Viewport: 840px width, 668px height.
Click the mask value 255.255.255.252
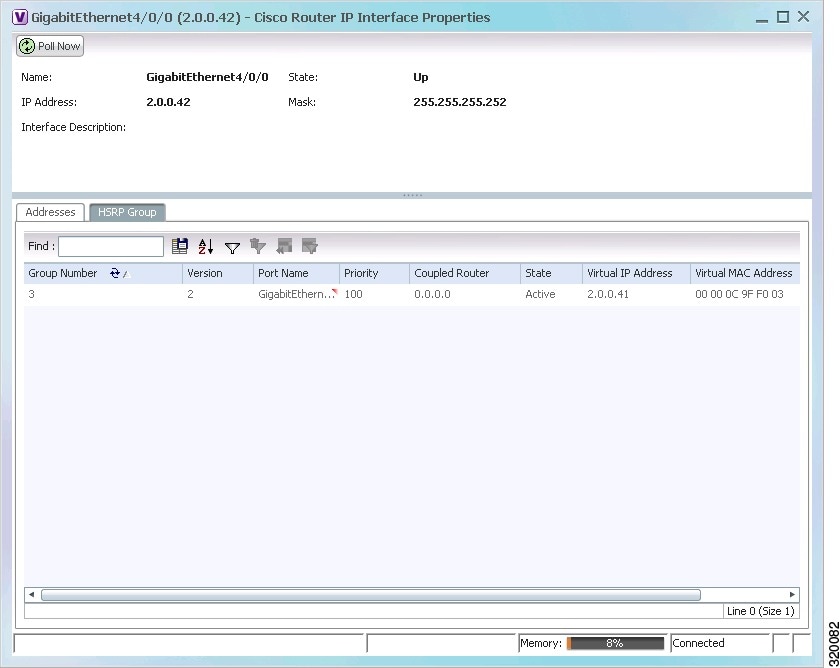[460, 102]
